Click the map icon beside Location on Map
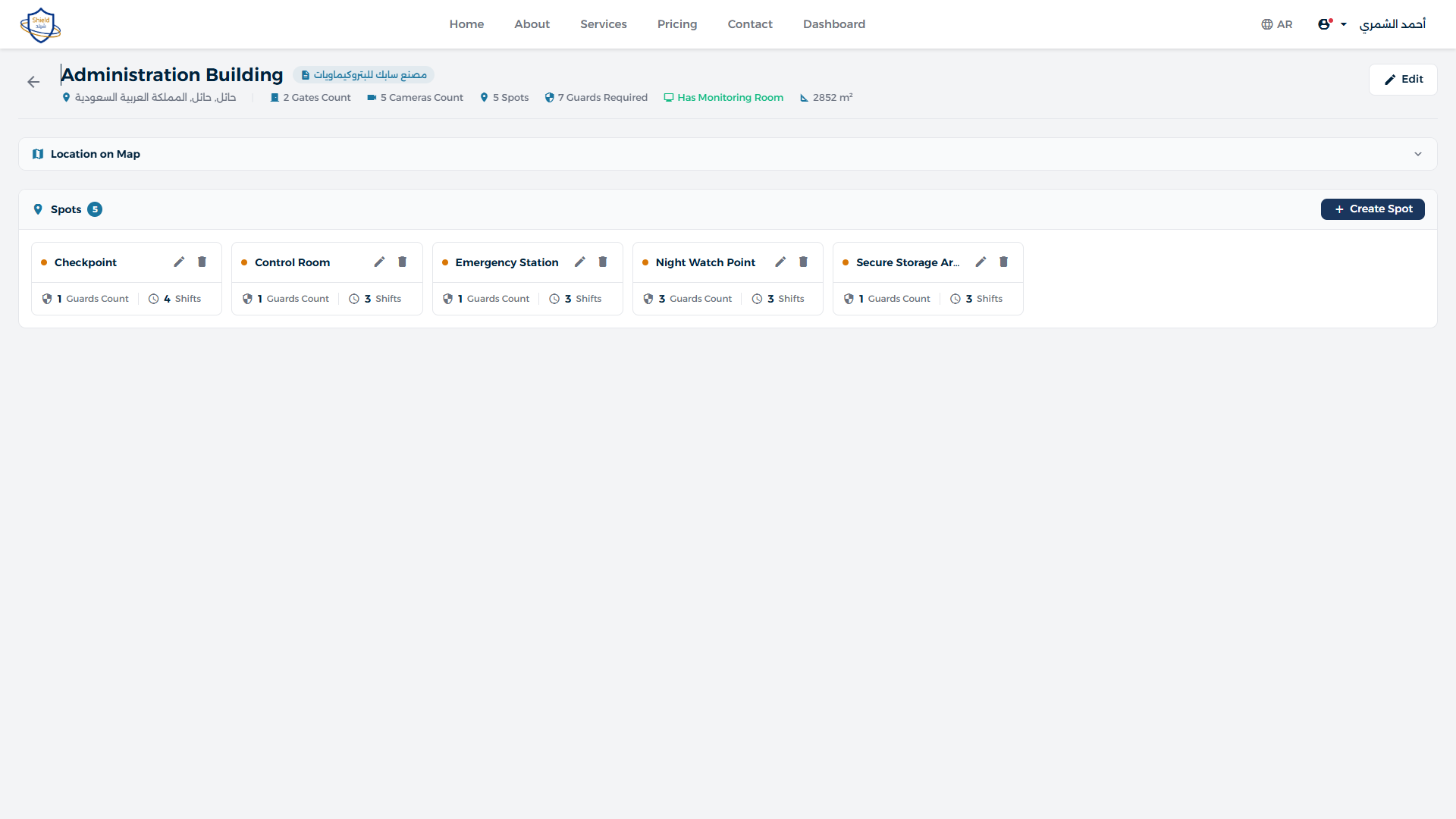1456x819 pixels. [37, 154]
